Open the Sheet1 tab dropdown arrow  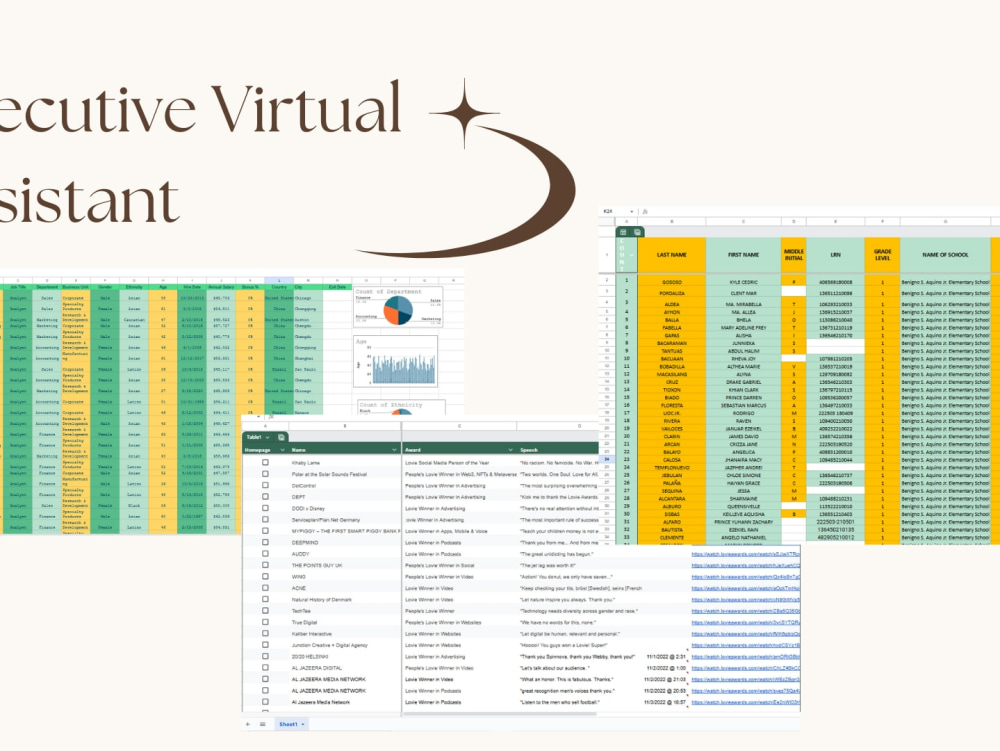click(x=303, y=724)
